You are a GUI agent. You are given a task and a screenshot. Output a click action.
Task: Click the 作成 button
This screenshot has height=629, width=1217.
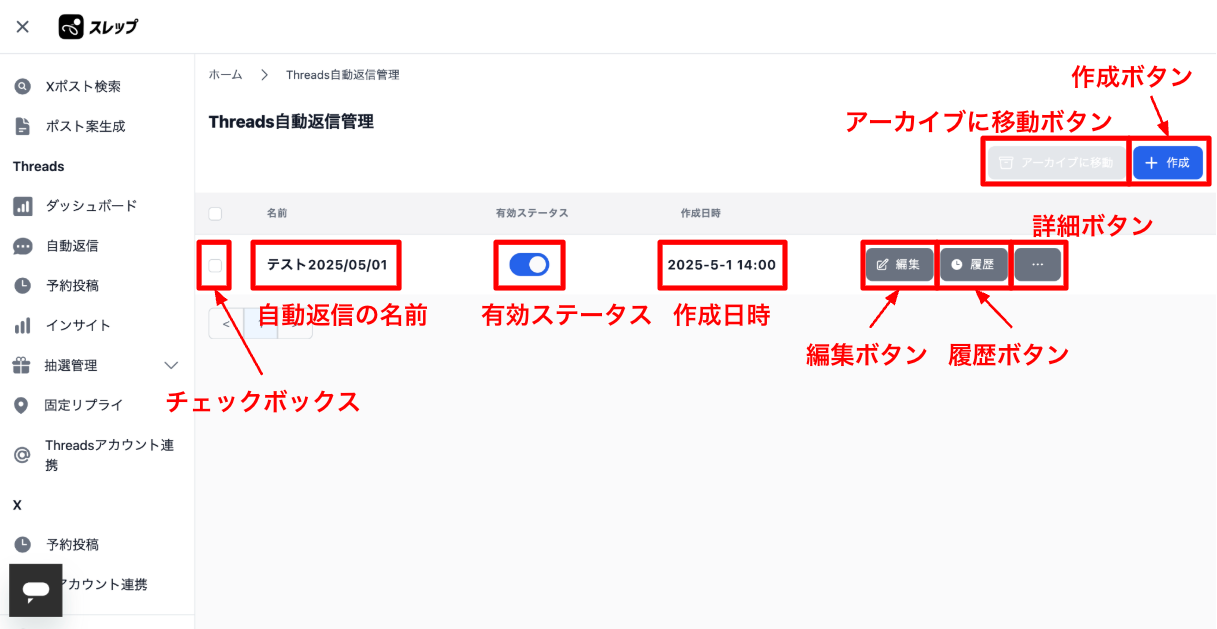(x=1168, y=163)
